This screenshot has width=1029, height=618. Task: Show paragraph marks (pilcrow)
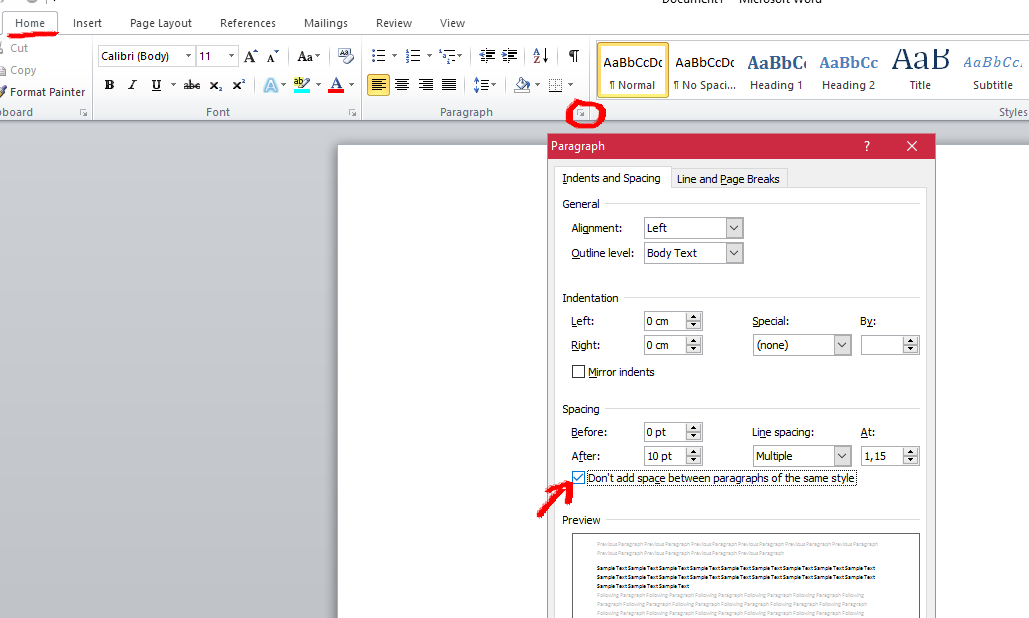point(574,56)
